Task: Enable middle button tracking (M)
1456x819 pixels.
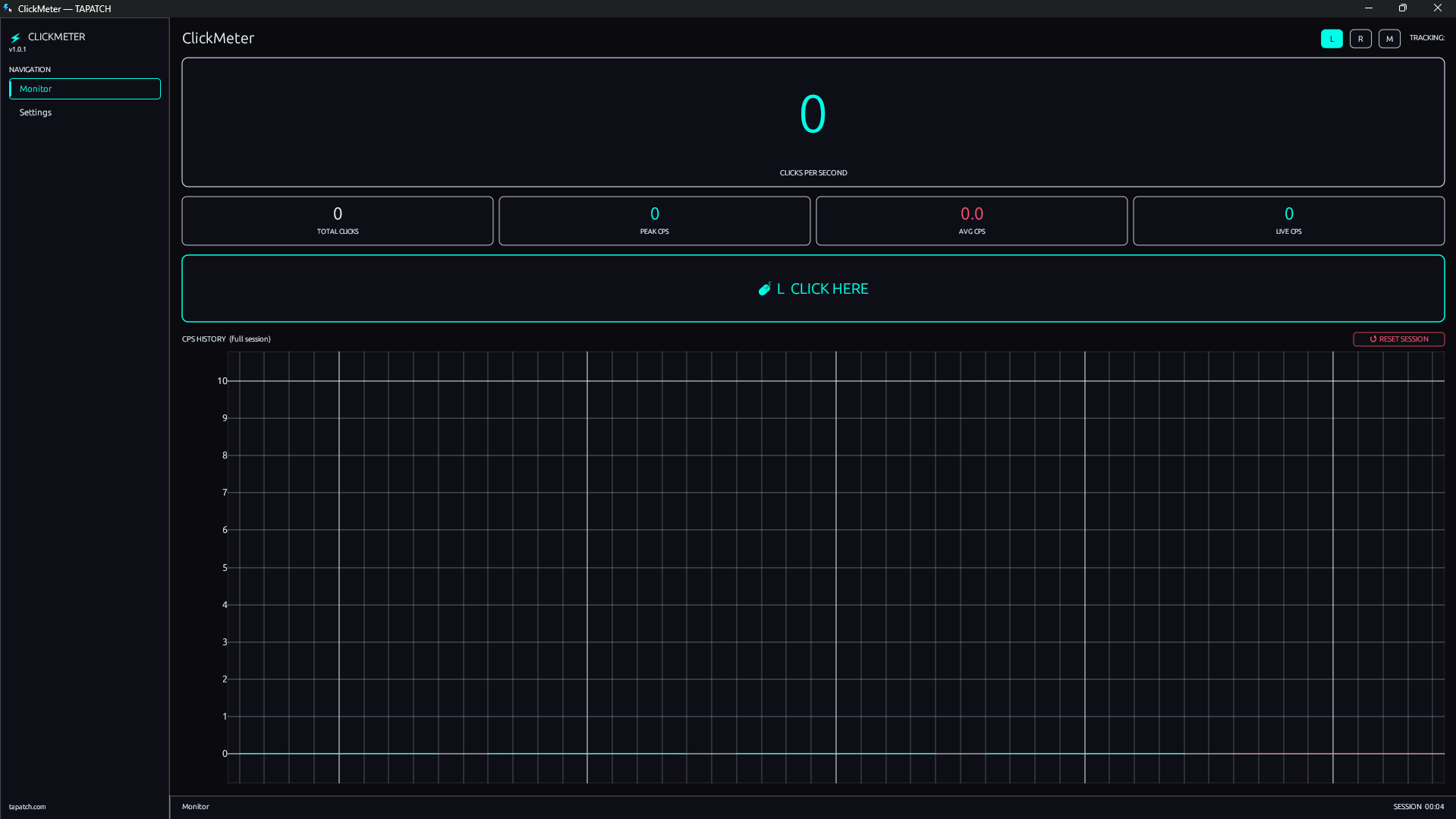Action: [1389, 39]
